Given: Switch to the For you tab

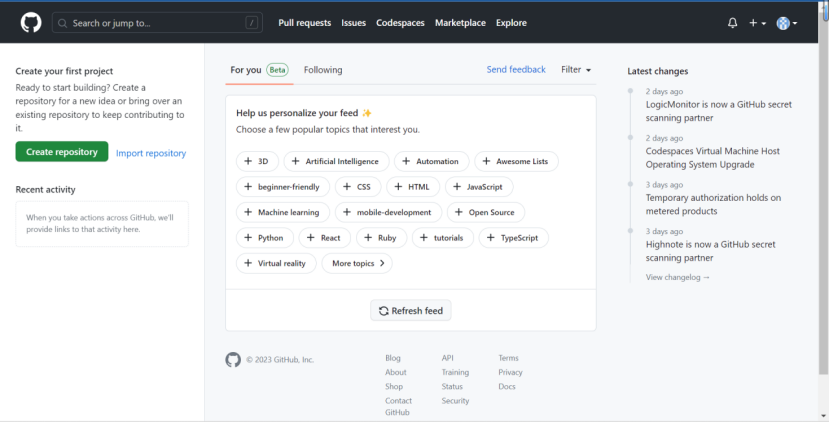Looking at the screenshot, I should pos(259,70).
